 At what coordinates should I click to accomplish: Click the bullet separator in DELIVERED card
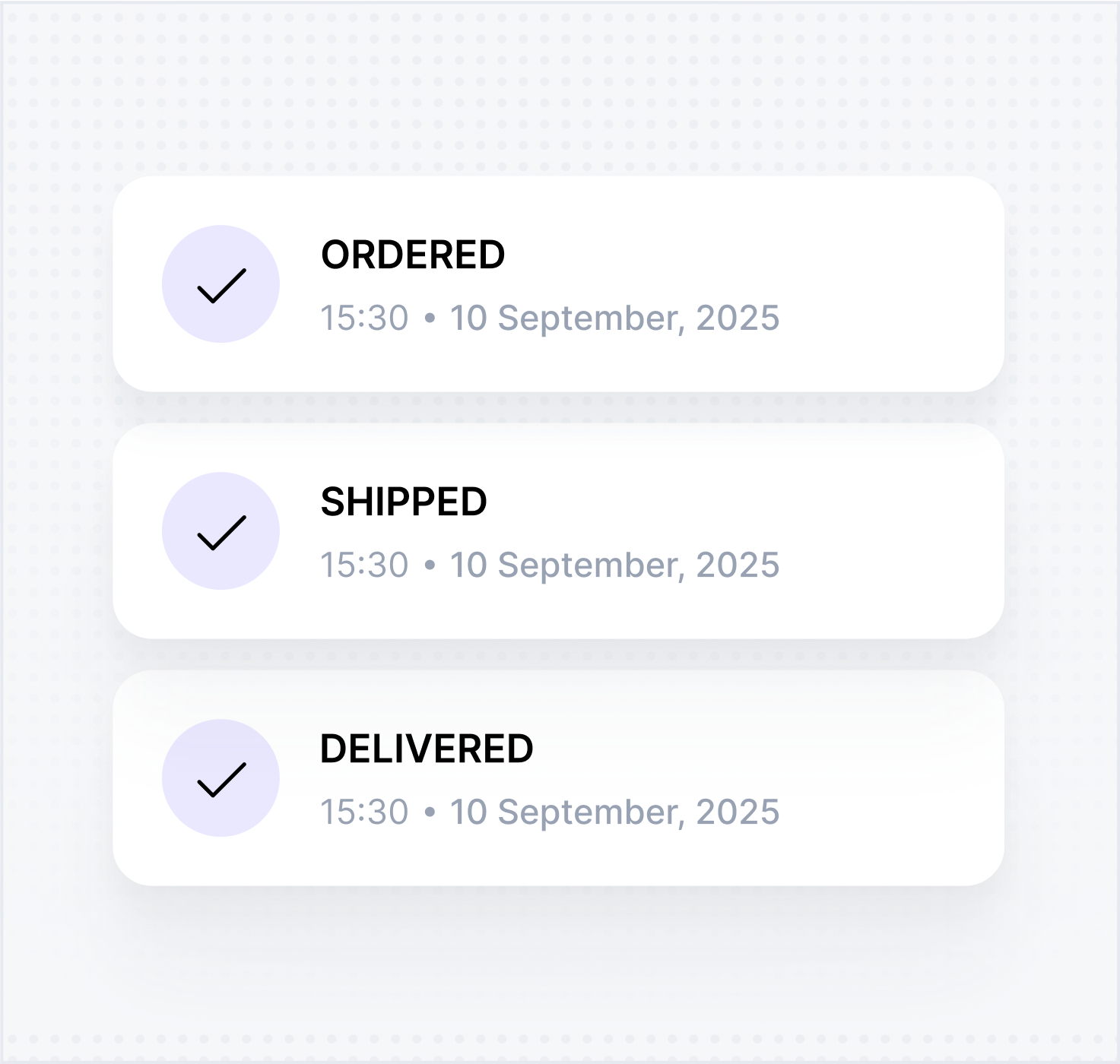click(430, 812)
